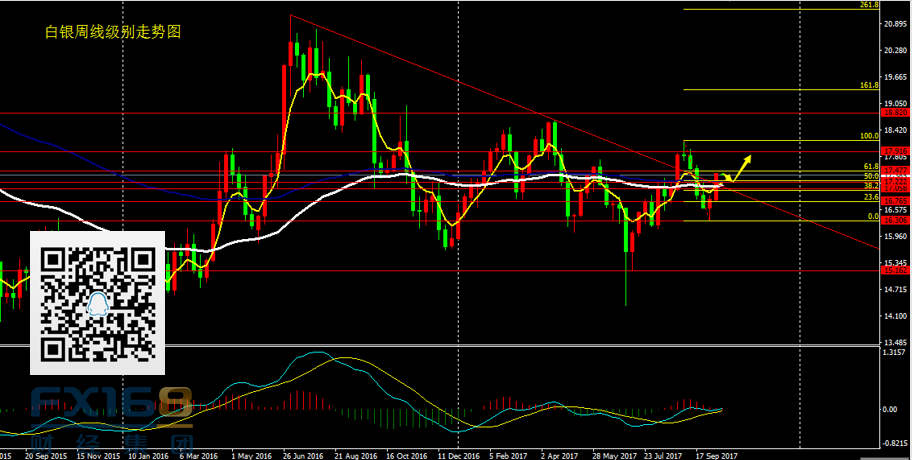Viewport: 912px width, 460px height.
Task: Click the red 17.916 price tag
Action: 895,151
